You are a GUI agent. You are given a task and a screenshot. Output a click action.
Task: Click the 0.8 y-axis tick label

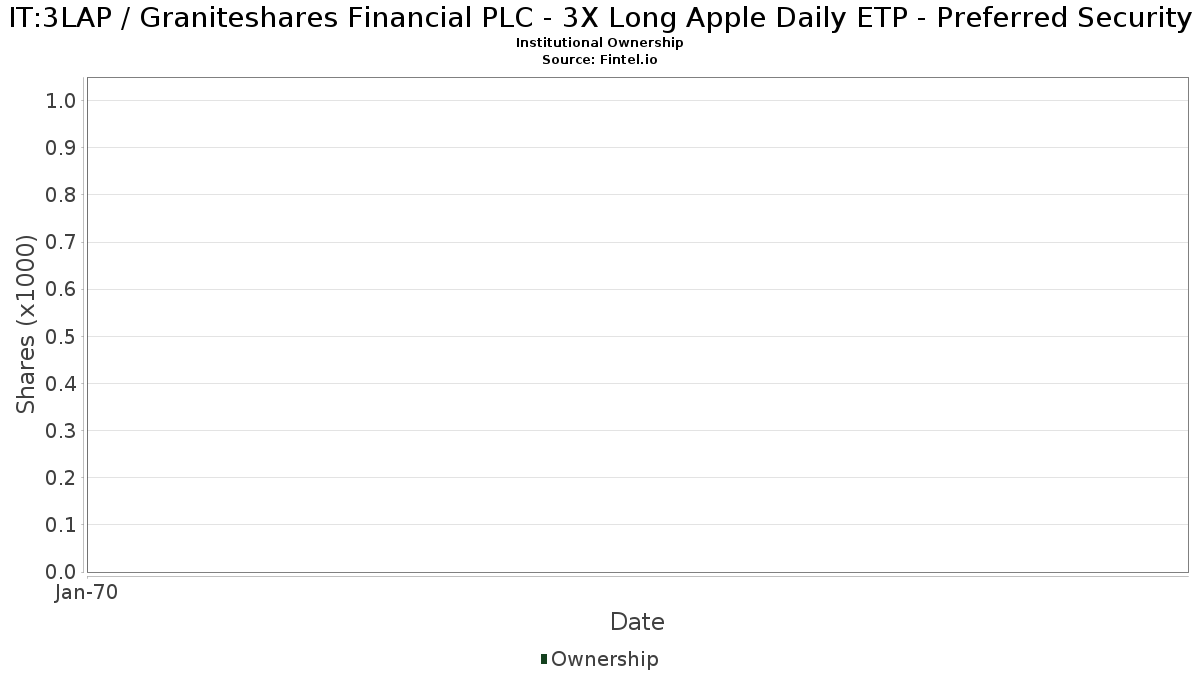click(61, 194)
